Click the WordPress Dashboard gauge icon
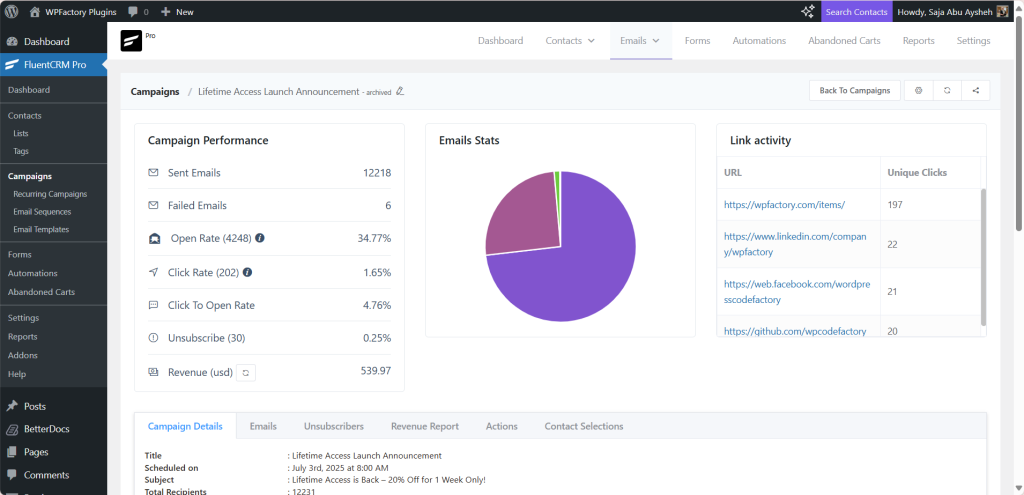The height and width of the screenshot is (495, 1024). click(12, 41)
